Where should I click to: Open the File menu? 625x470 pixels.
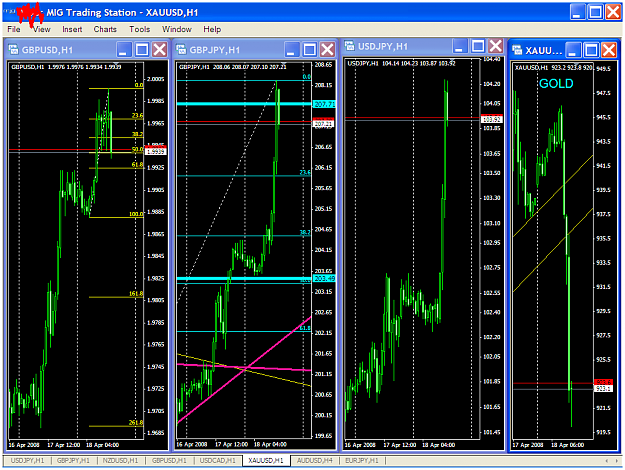click(14, 29)
